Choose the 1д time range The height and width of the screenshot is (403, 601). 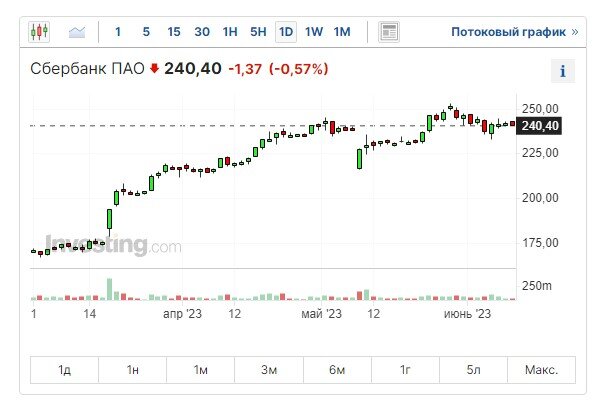click(x=64, y=370)
